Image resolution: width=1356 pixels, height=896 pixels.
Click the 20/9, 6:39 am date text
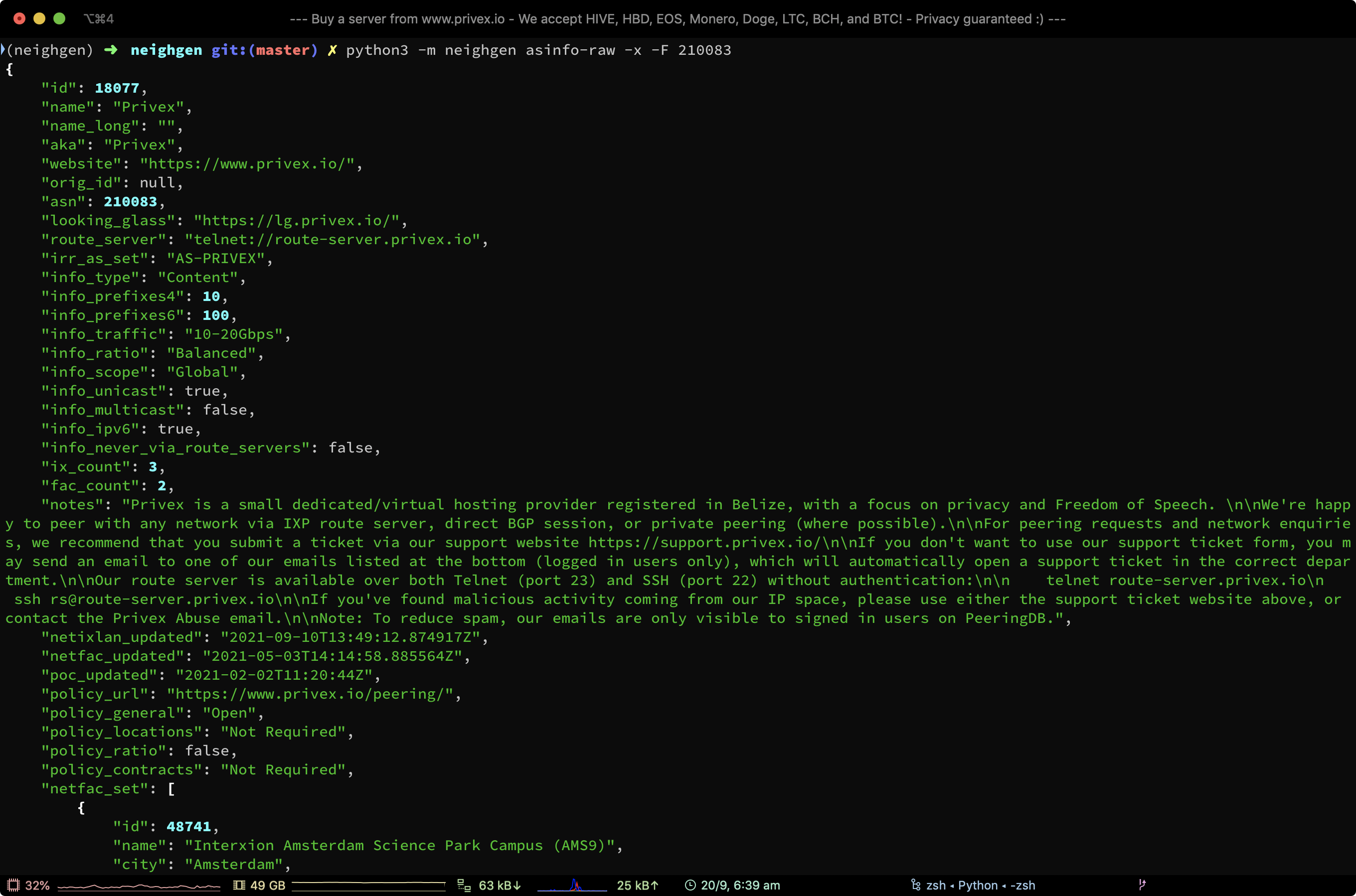[740, 885]
